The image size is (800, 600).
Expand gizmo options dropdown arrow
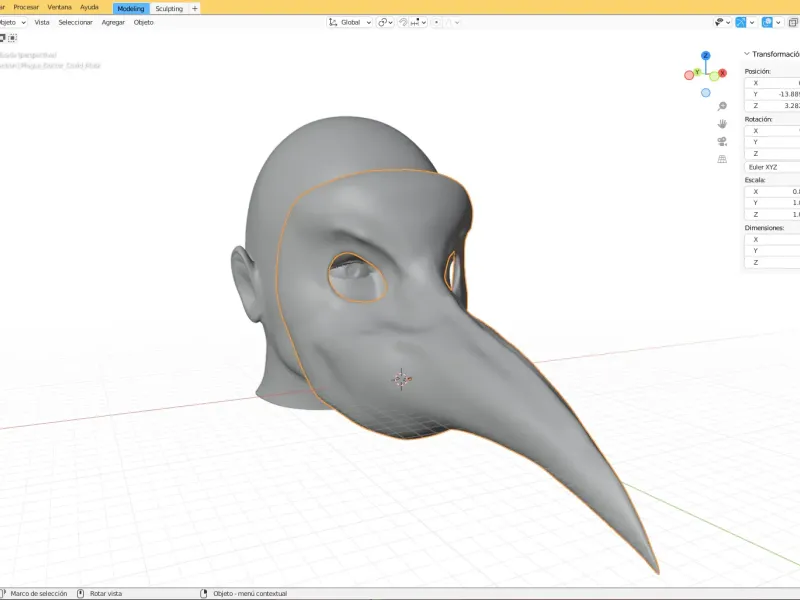752,22
